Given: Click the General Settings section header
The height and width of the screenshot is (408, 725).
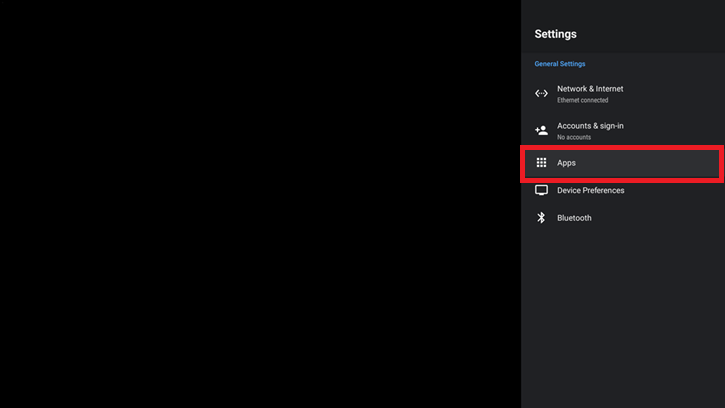Looking at the screenshot, I should tap(560, 64).
